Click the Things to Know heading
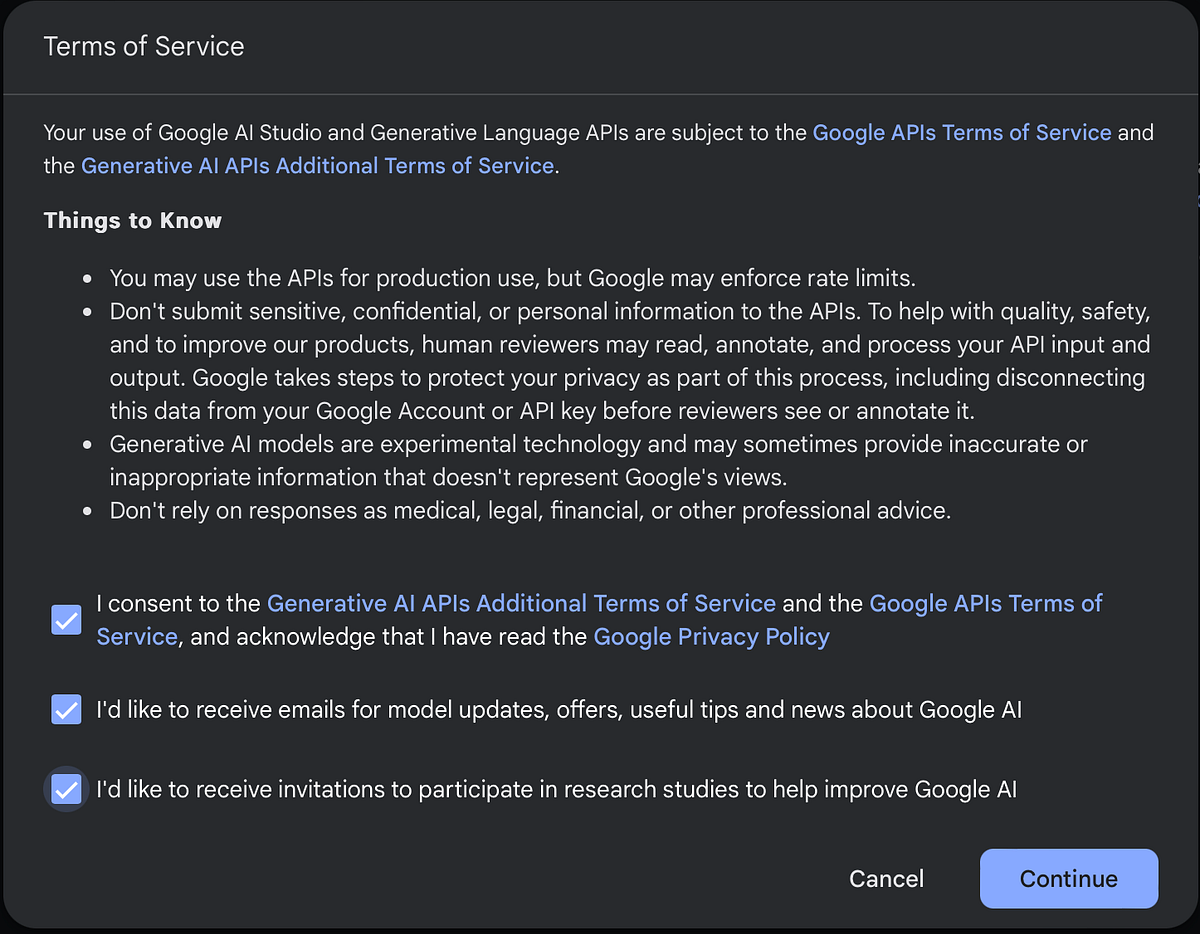The image size is (1200, 934). click(x=132, y=220)
